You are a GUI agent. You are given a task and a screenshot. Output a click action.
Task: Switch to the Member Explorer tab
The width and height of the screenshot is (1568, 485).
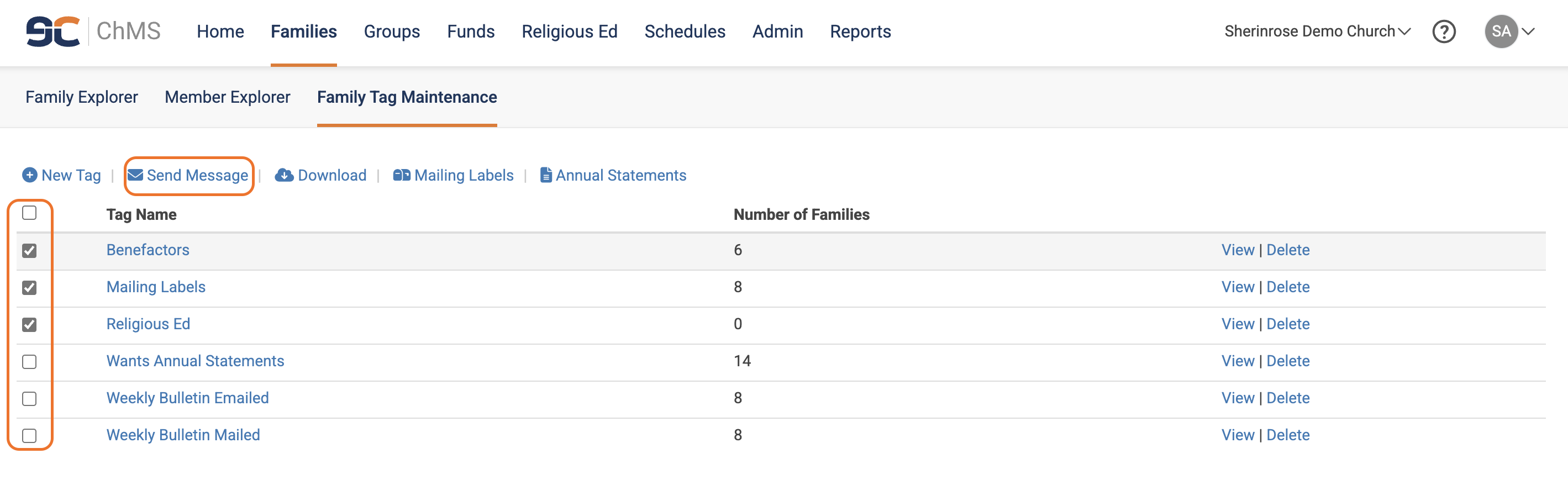227,97
